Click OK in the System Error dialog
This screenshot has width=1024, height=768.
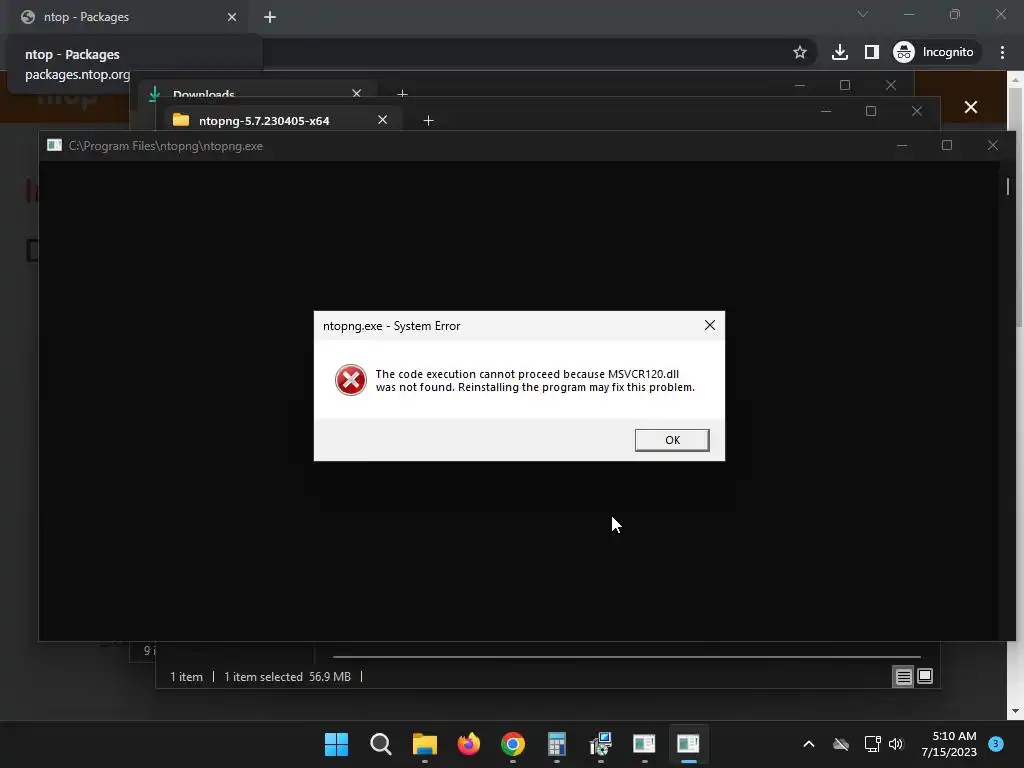(x=672, y=440)
